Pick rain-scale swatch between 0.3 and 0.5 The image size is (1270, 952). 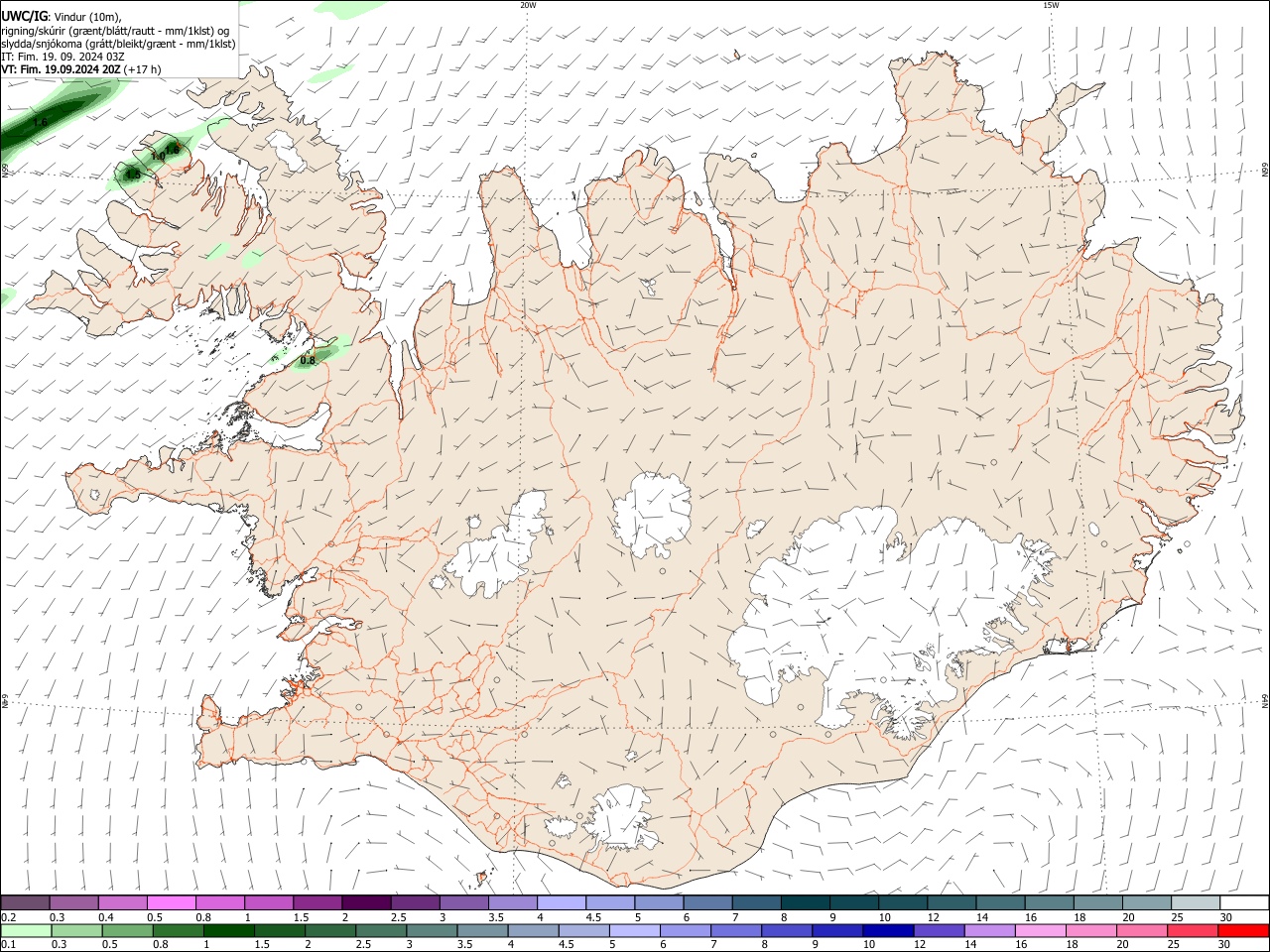pyautogui.click(x=76, y=930)
